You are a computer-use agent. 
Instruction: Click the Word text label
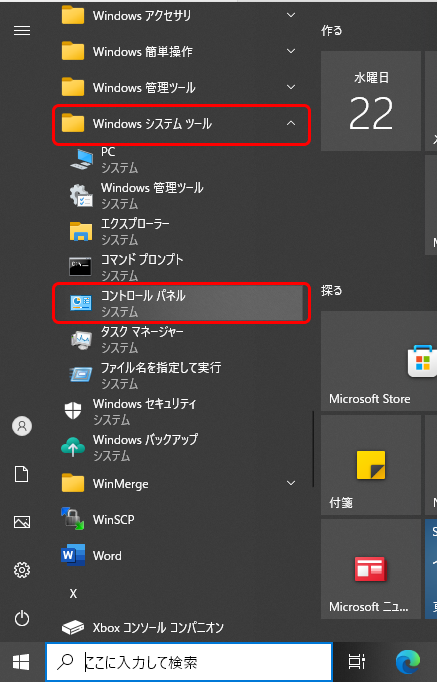[x=107, y=555]
